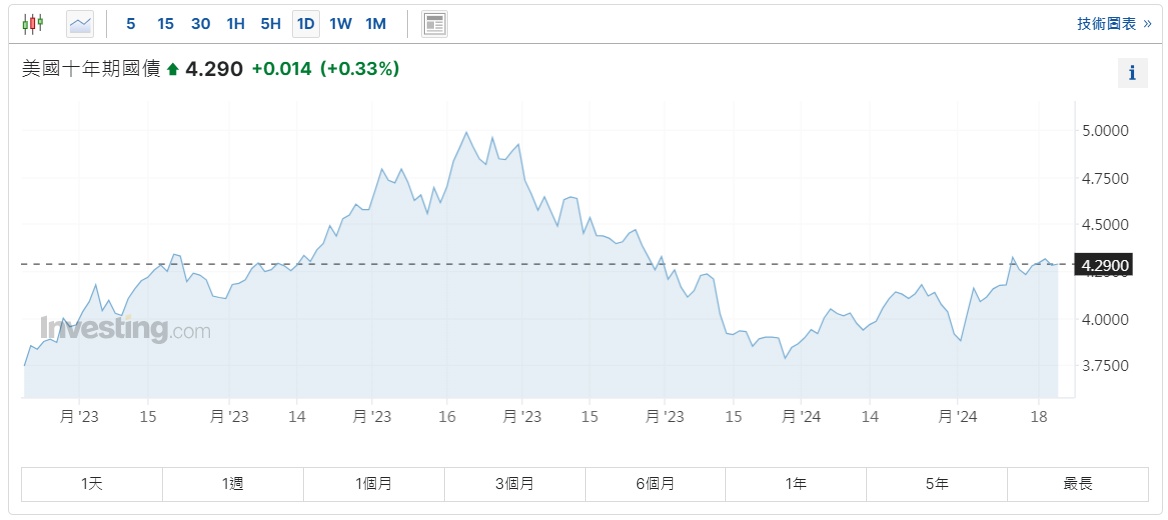Switch to the 1M interval
1168x520 pixels.
click(375, 24)
